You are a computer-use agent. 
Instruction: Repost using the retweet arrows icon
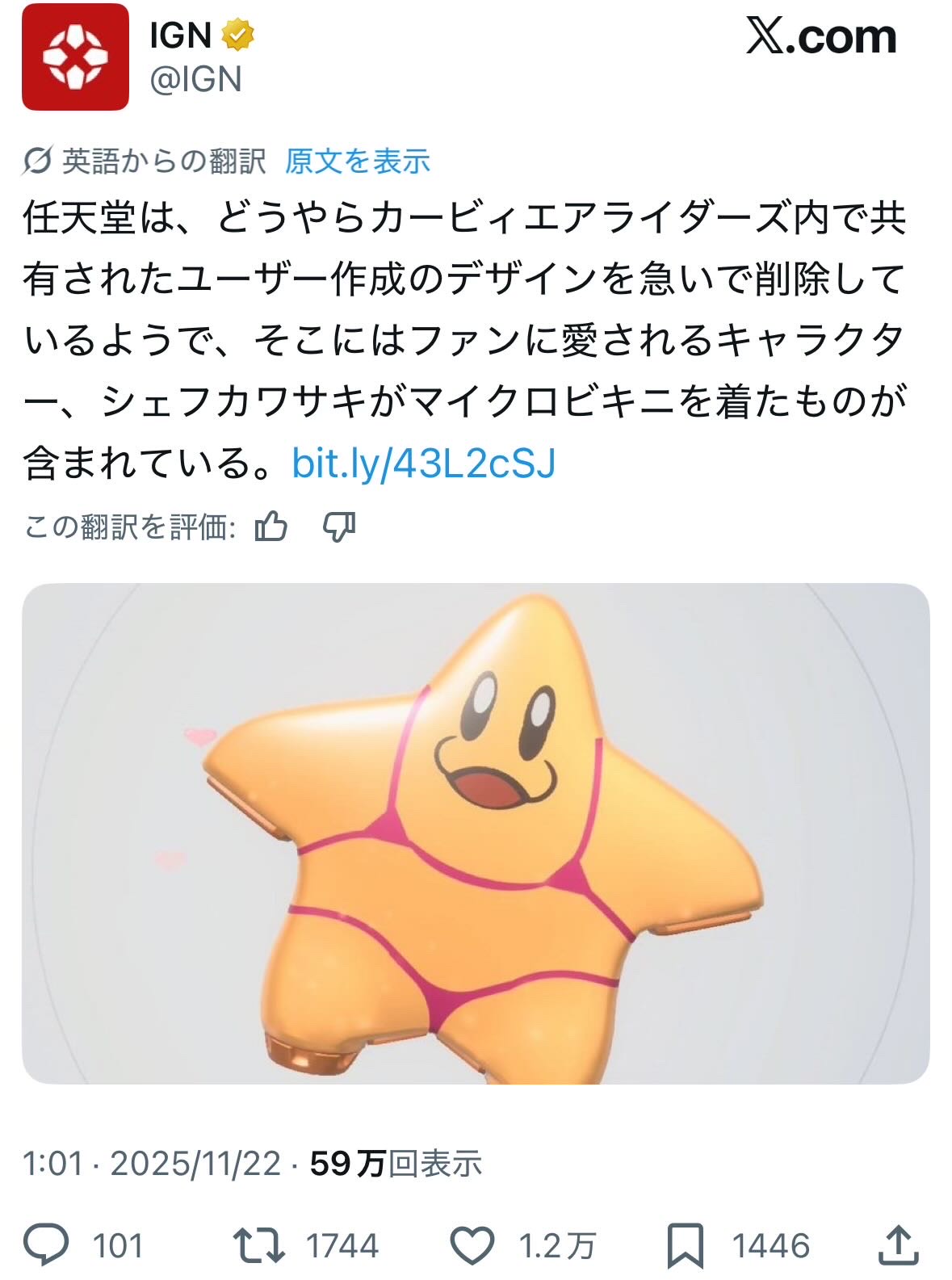258,1244
